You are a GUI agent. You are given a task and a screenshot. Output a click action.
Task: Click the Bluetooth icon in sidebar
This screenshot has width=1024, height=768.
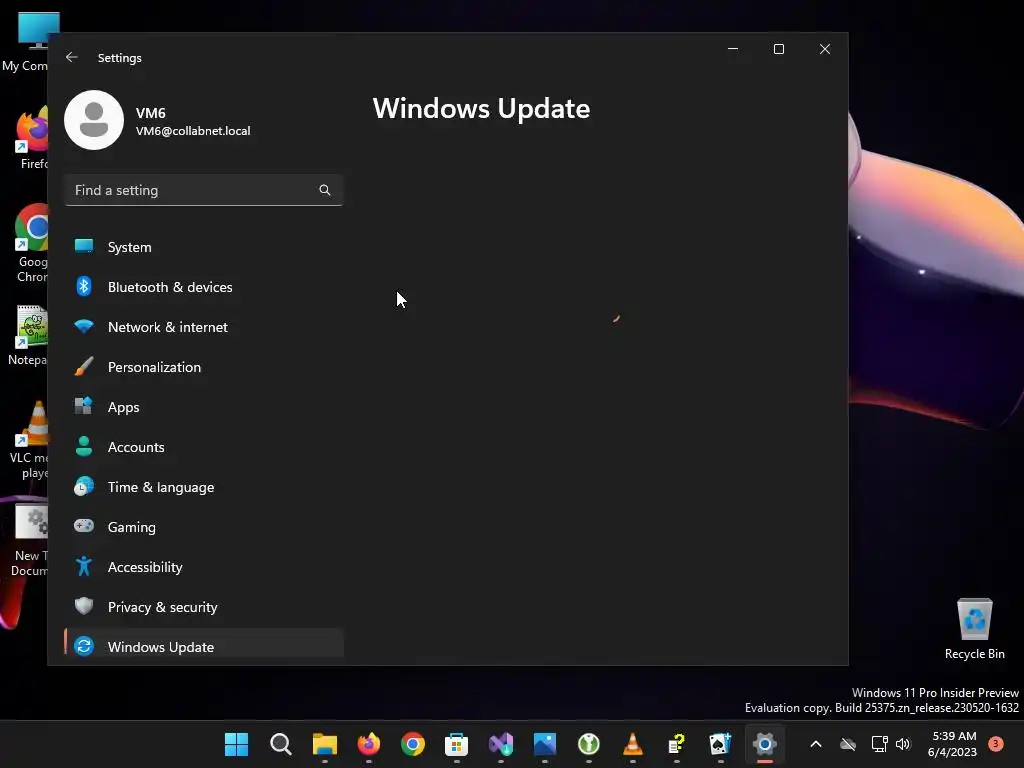84,286
